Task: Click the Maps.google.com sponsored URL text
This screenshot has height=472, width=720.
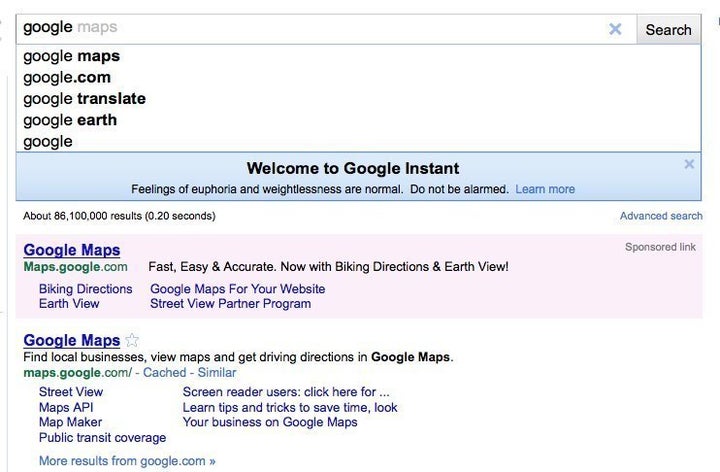Action: tap(75, 267)
